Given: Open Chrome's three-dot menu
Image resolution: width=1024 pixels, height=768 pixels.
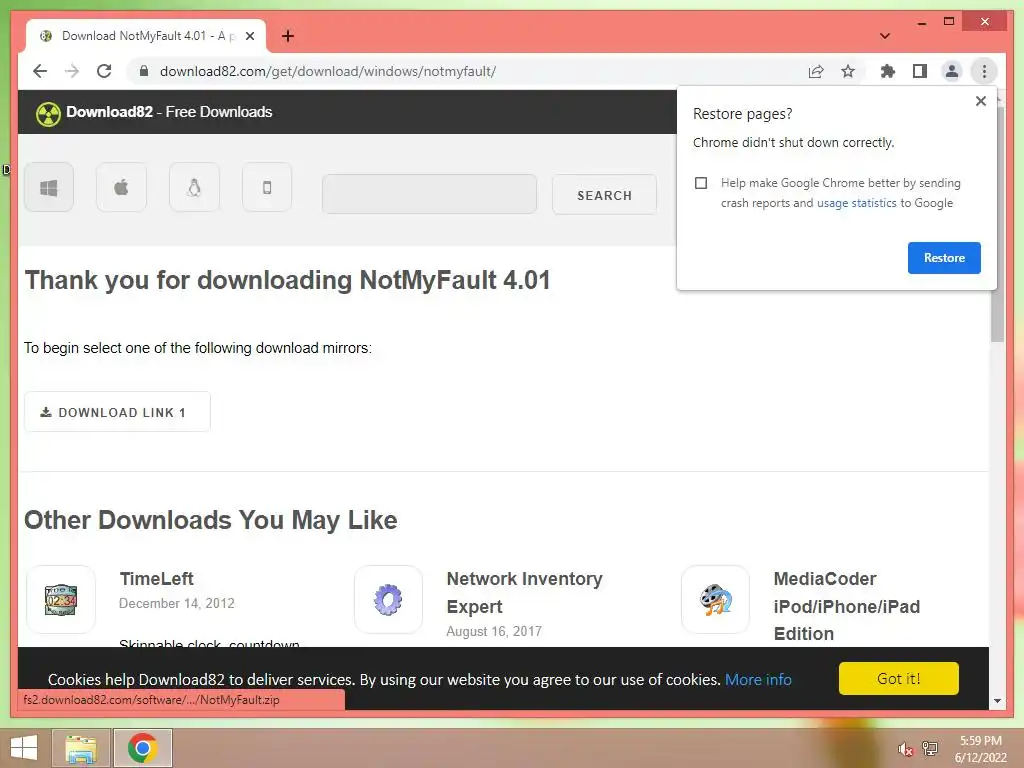Looking at the screenshot, I should [x=984, y=71].
